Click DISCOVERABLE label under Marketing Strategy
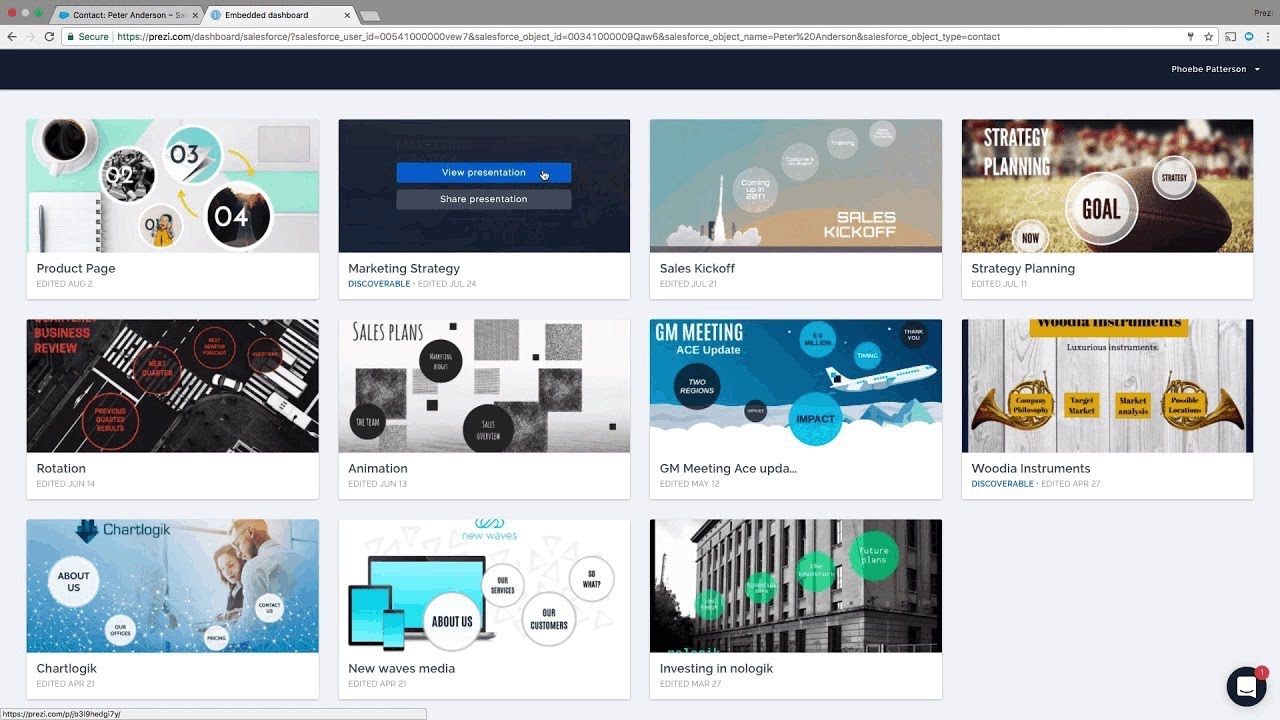This screenshot has height=720, width=1280. (379, 284)
